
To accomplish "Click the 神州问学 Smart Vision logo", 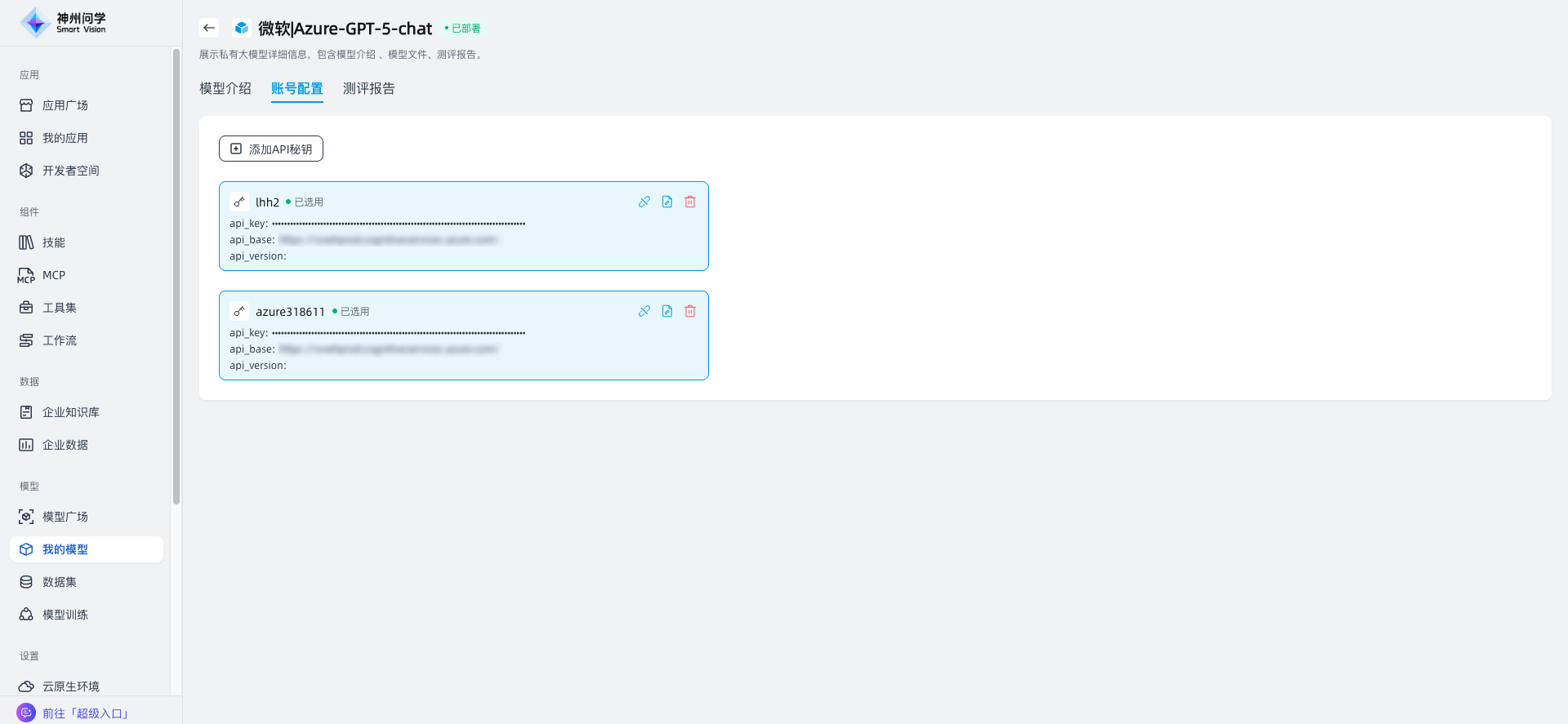I will point(64,23).
